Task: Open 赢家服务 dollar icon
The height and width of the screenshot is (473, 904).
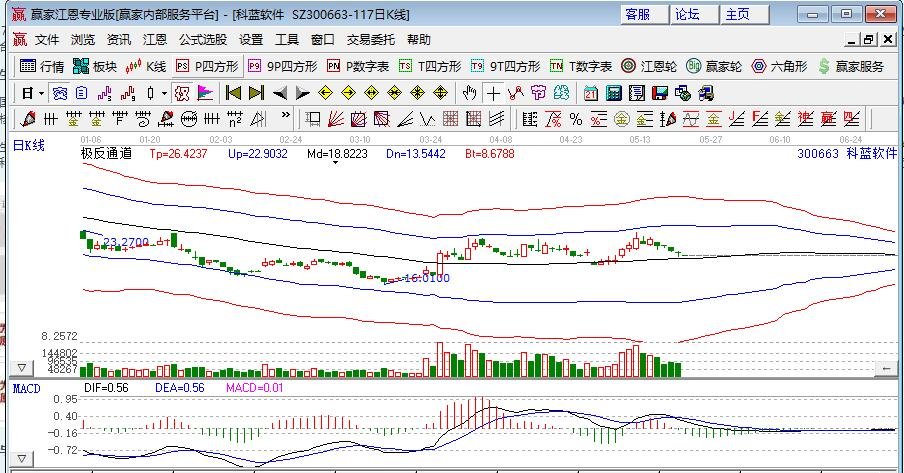Action: coord(850,66)
